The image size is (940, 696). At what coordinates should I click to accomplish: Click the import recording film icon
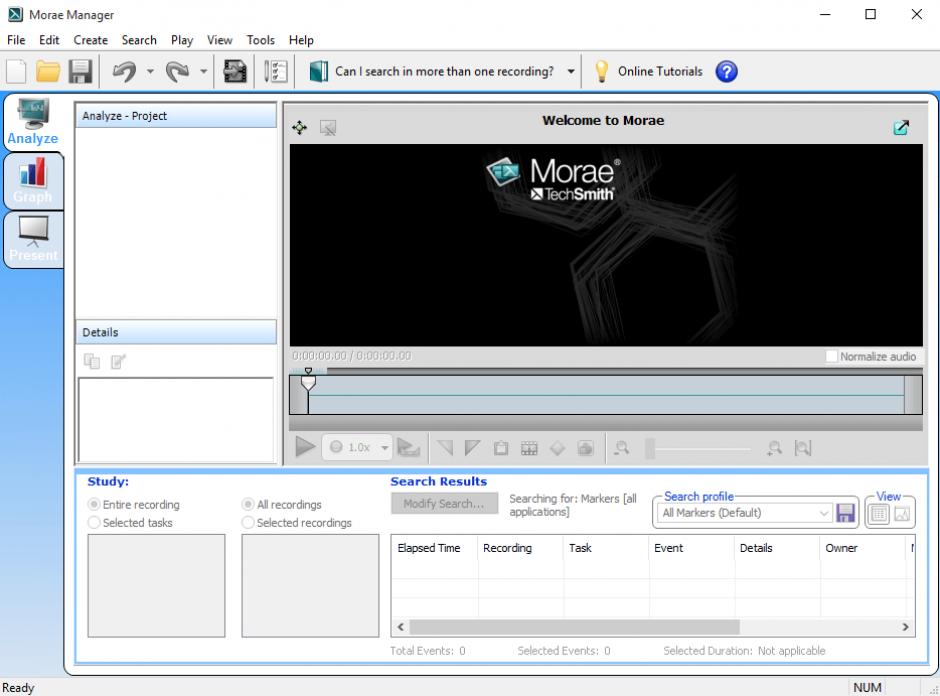coord(234,71)
